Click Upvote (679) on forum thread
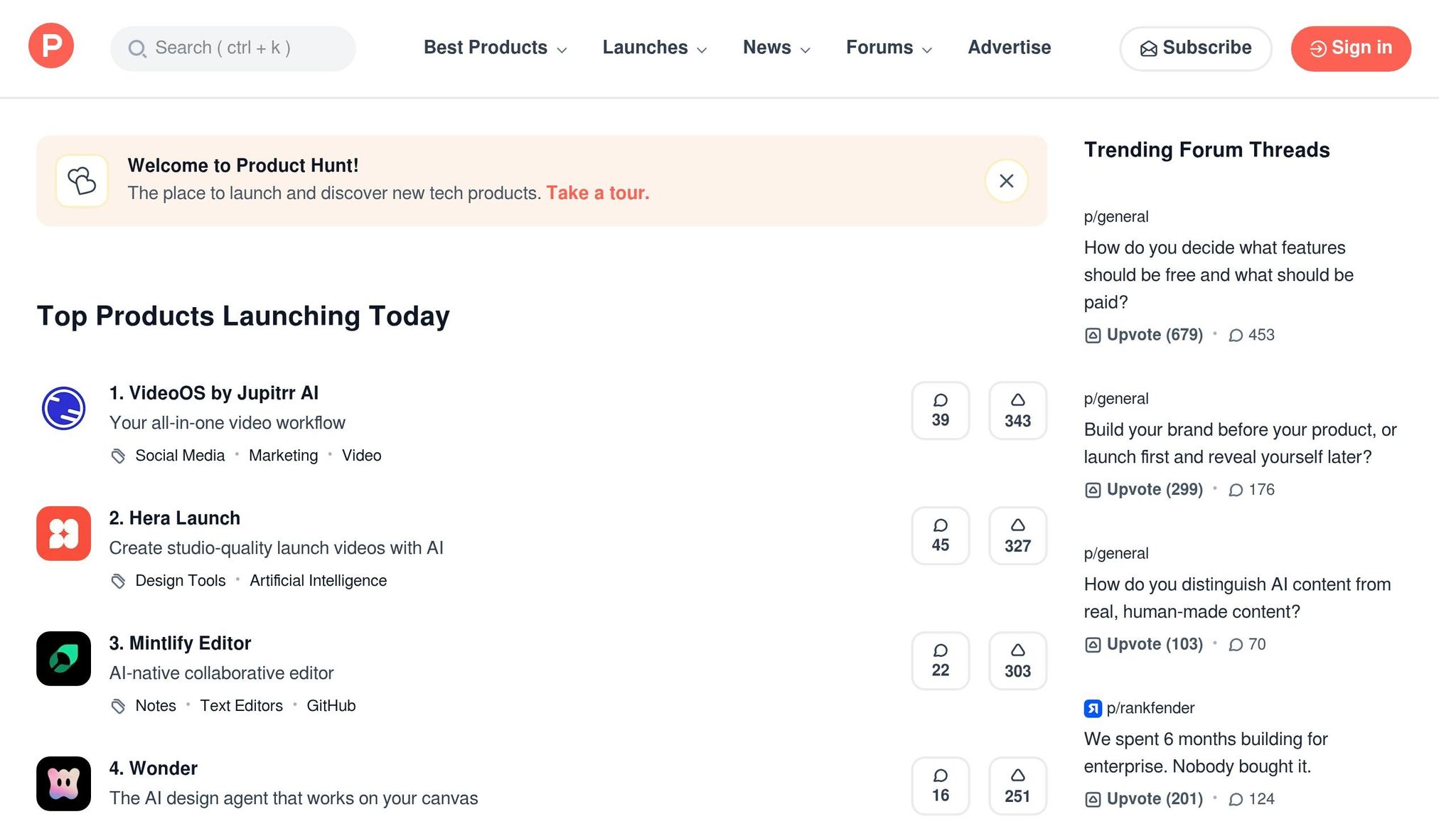The width and height of the screenshot is (1456, 819). [x=1144, y=335]
